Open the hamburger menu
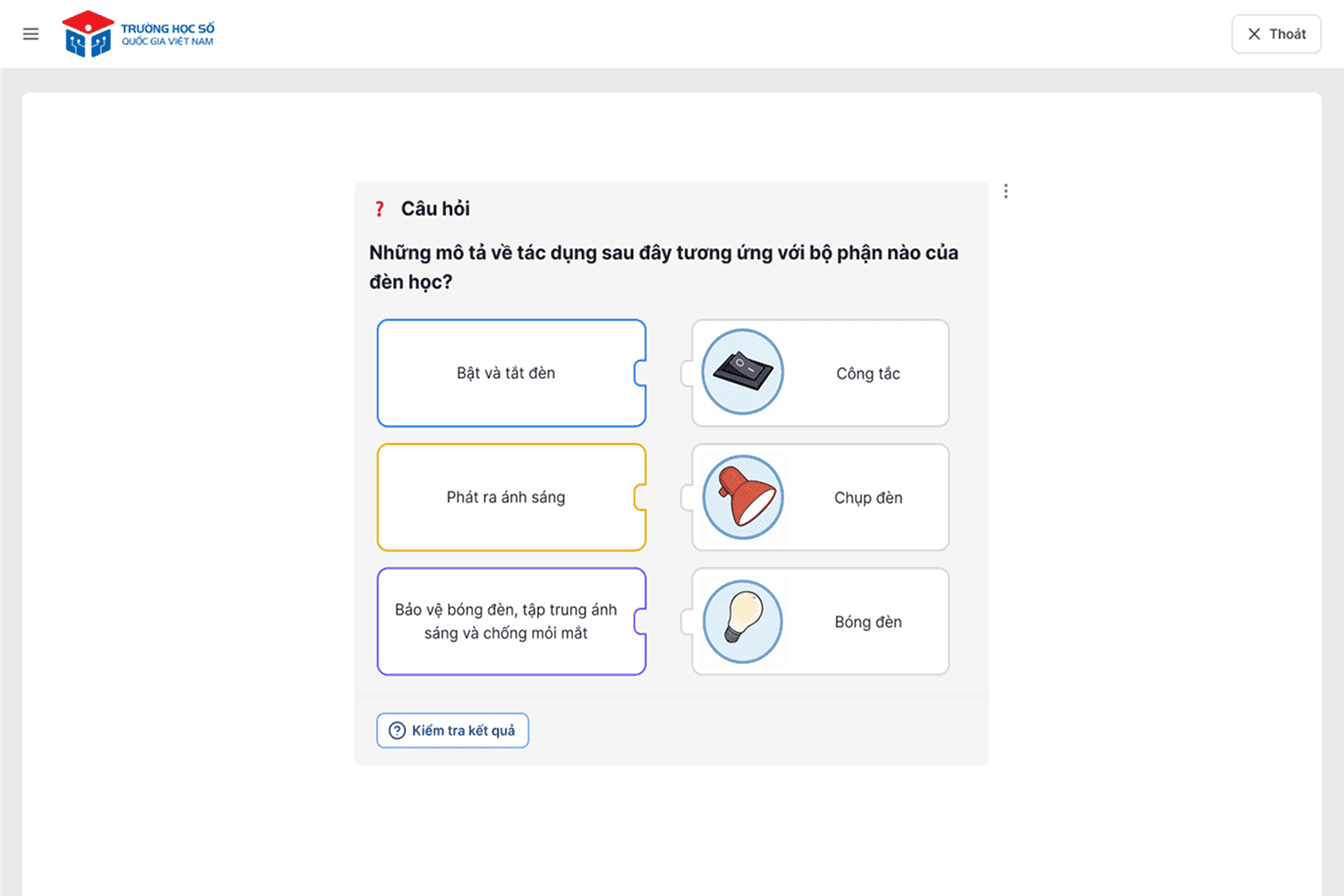Viewport: 1344px width, 896px height. tap(31, 34)
